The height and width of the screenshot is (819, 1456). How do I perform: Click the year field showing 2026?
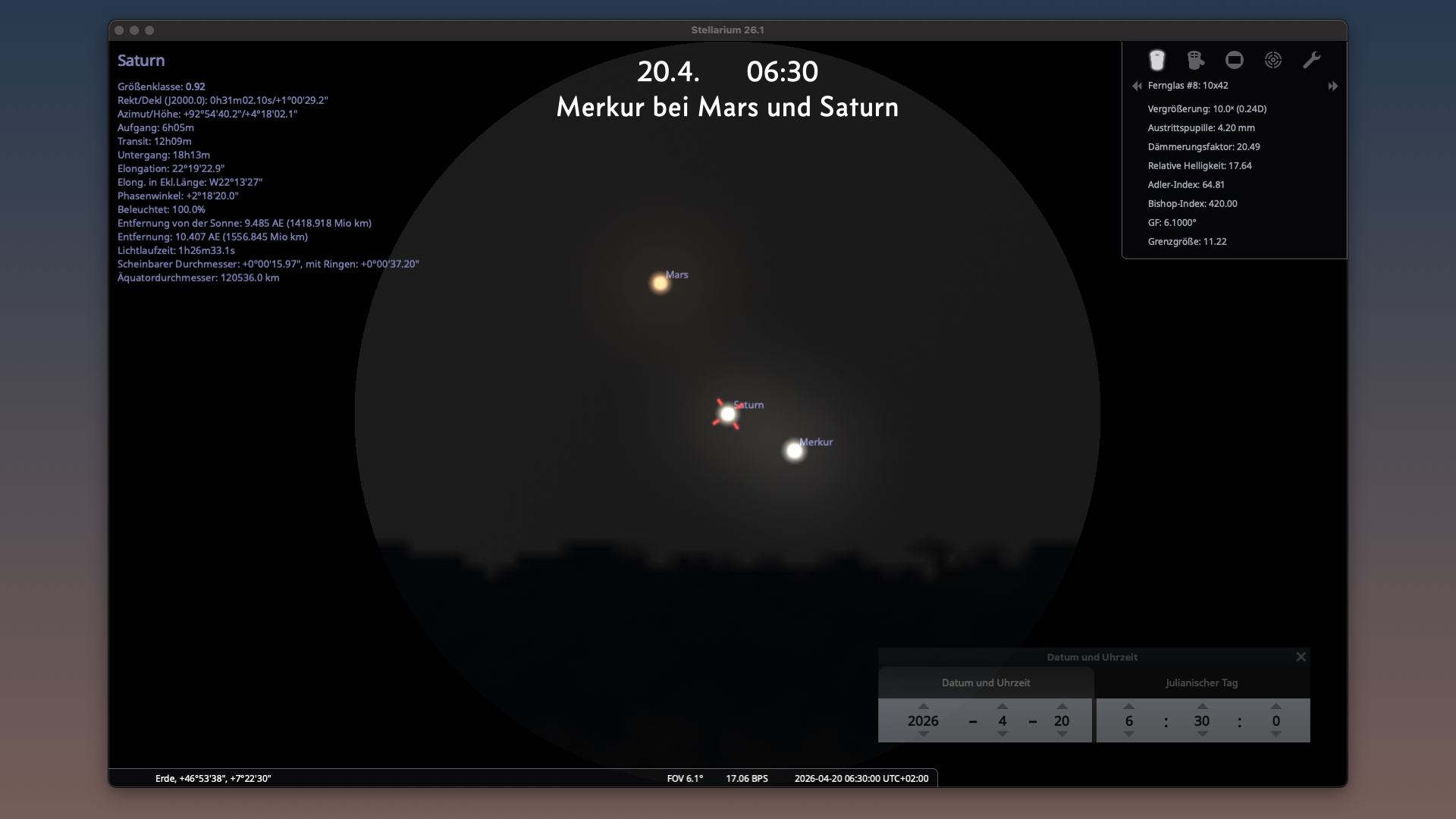[x=923, y=721]
